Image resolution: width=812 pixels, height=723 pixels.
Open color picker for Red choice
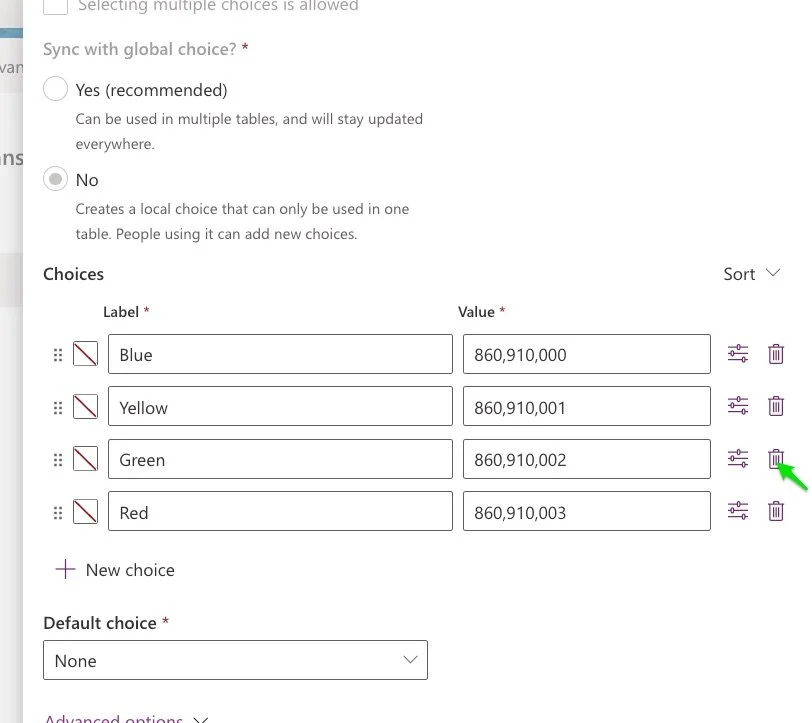pyautogui.click(x=85, y=512)
